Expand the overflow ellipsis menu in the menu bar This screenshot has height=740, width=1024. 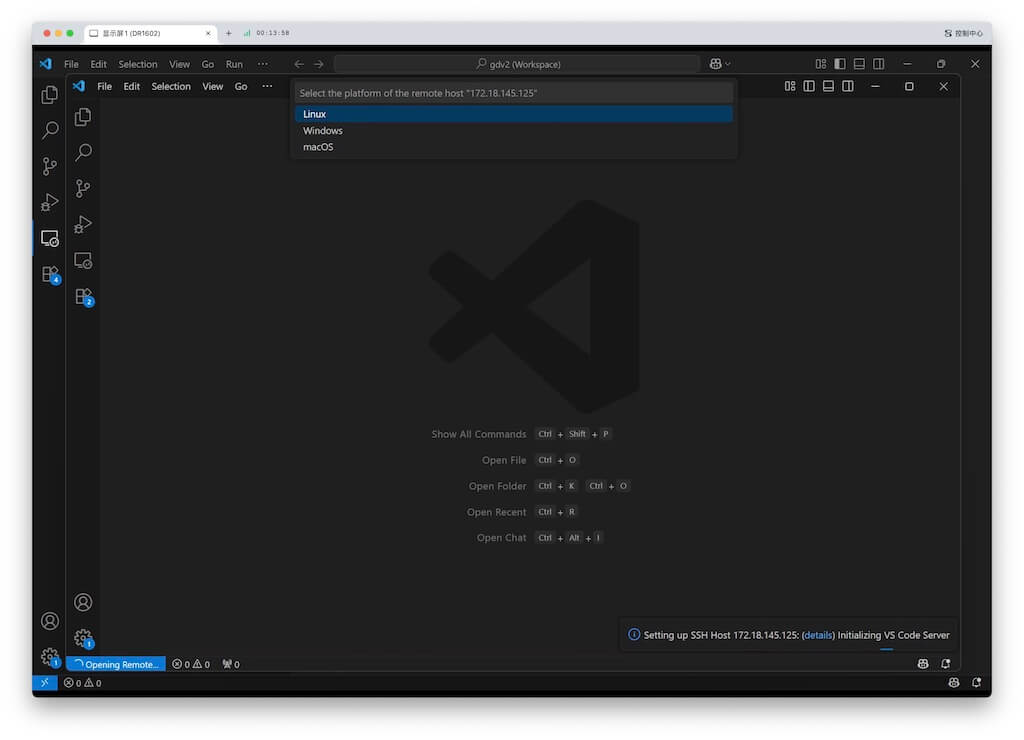click(267, 86)
